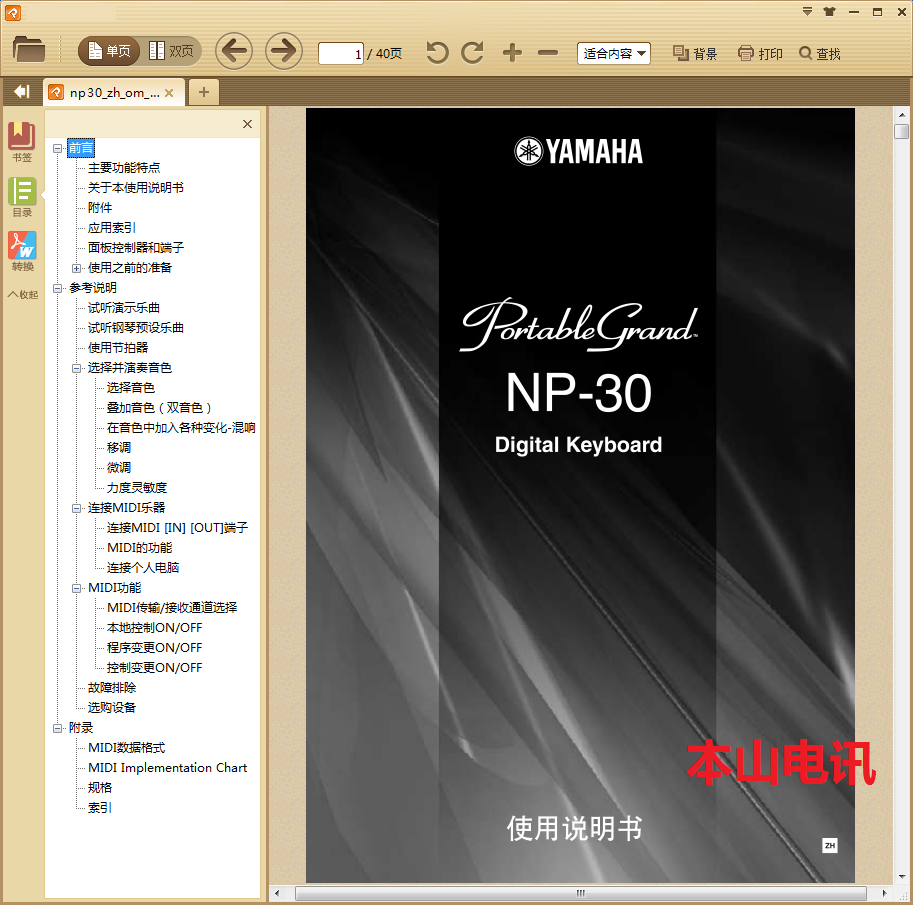Image resolution: width=913 pixels, height=905 pixels.
Task: Switch to double page view (双页)
Action: pyautogui.click(x=171, y=51)
